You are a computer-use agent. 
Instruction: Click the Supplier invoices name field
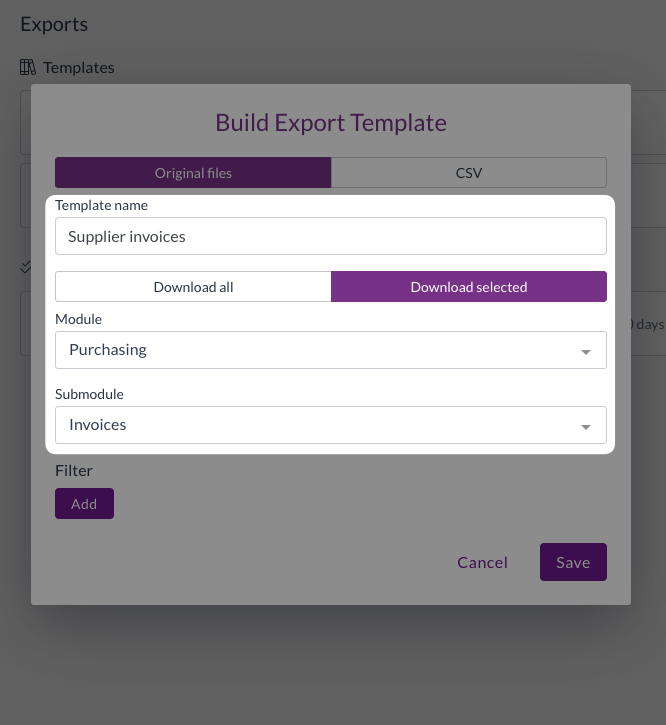tap(330, 237)
